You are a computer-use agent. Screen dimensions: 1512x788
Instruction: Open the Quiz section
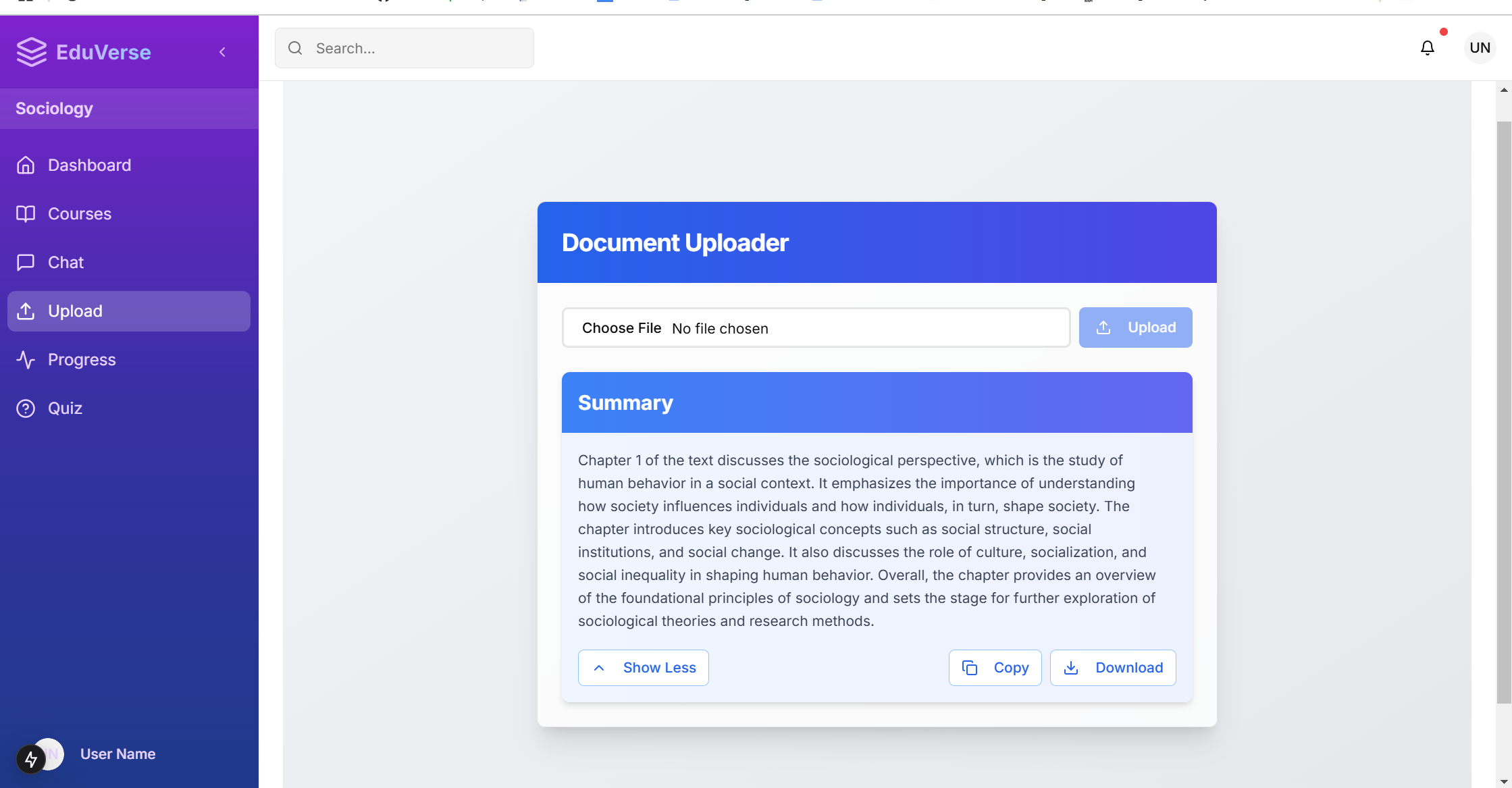pos(65,409)
